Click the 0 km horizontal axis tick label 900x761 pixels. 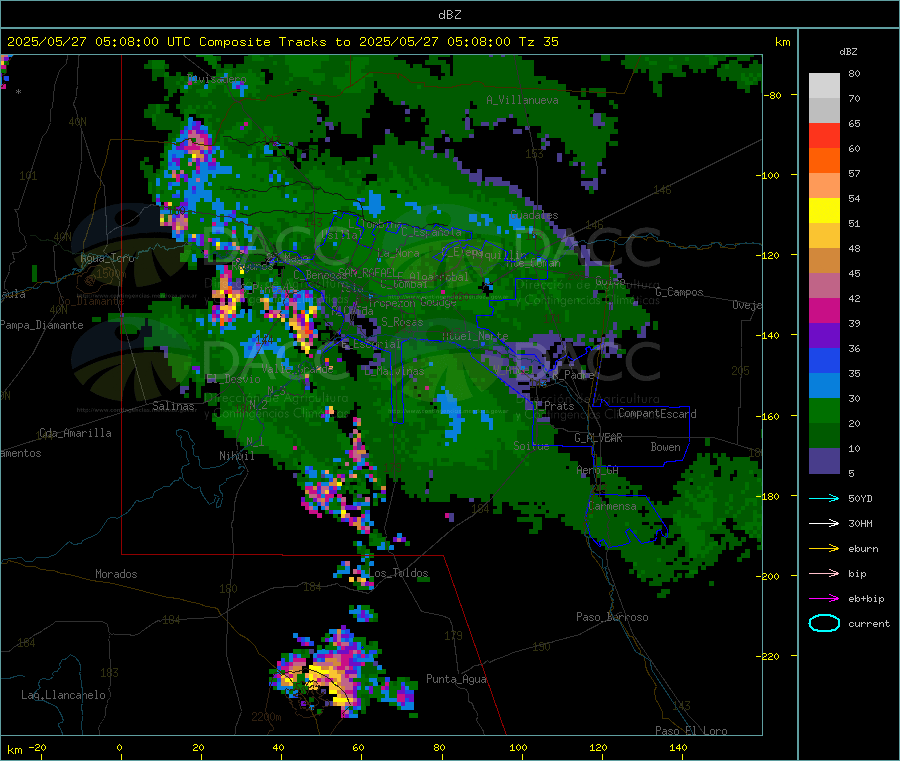coord(119,747)
